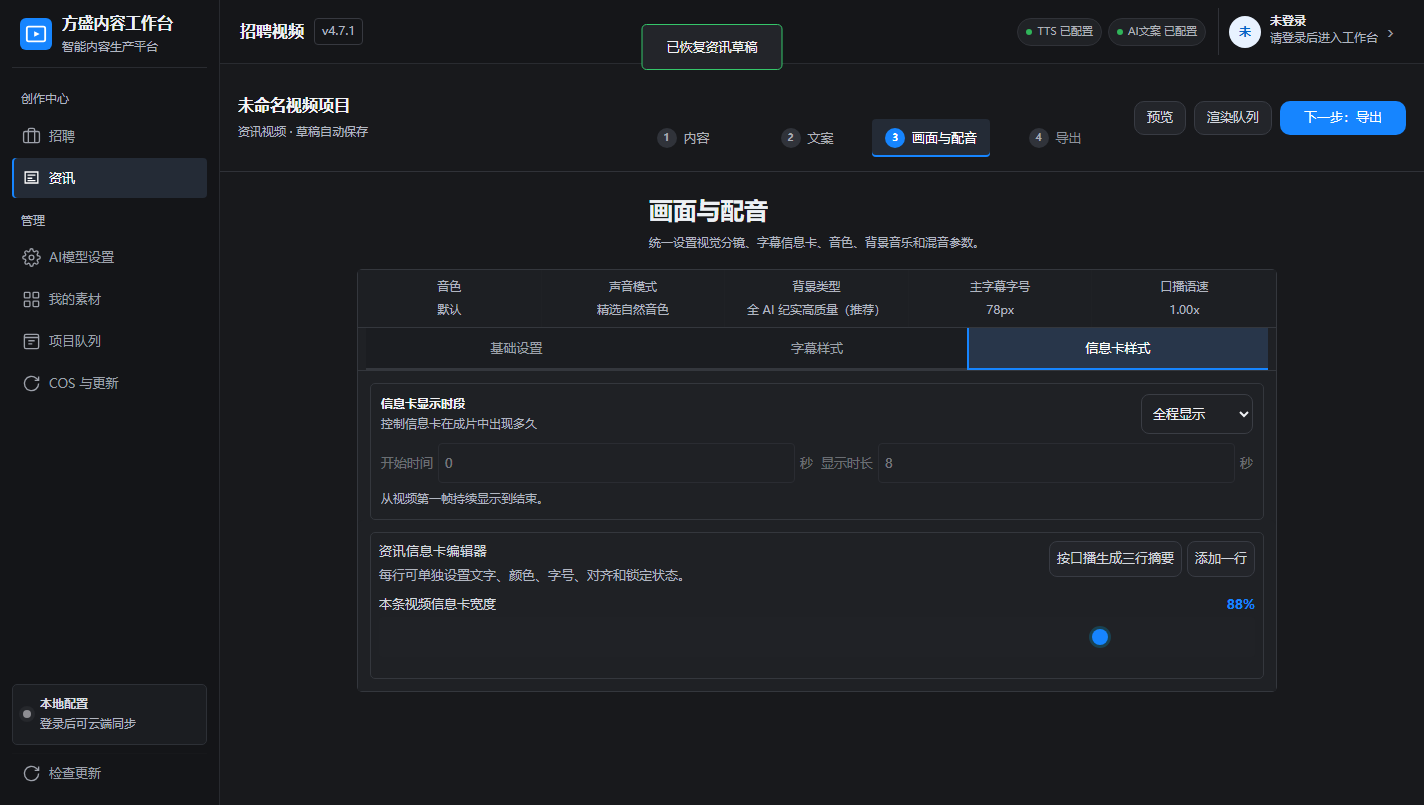1424x805 pixels.
Task: Open the 渲染队列 button
Action: [x=1233, y=118]
